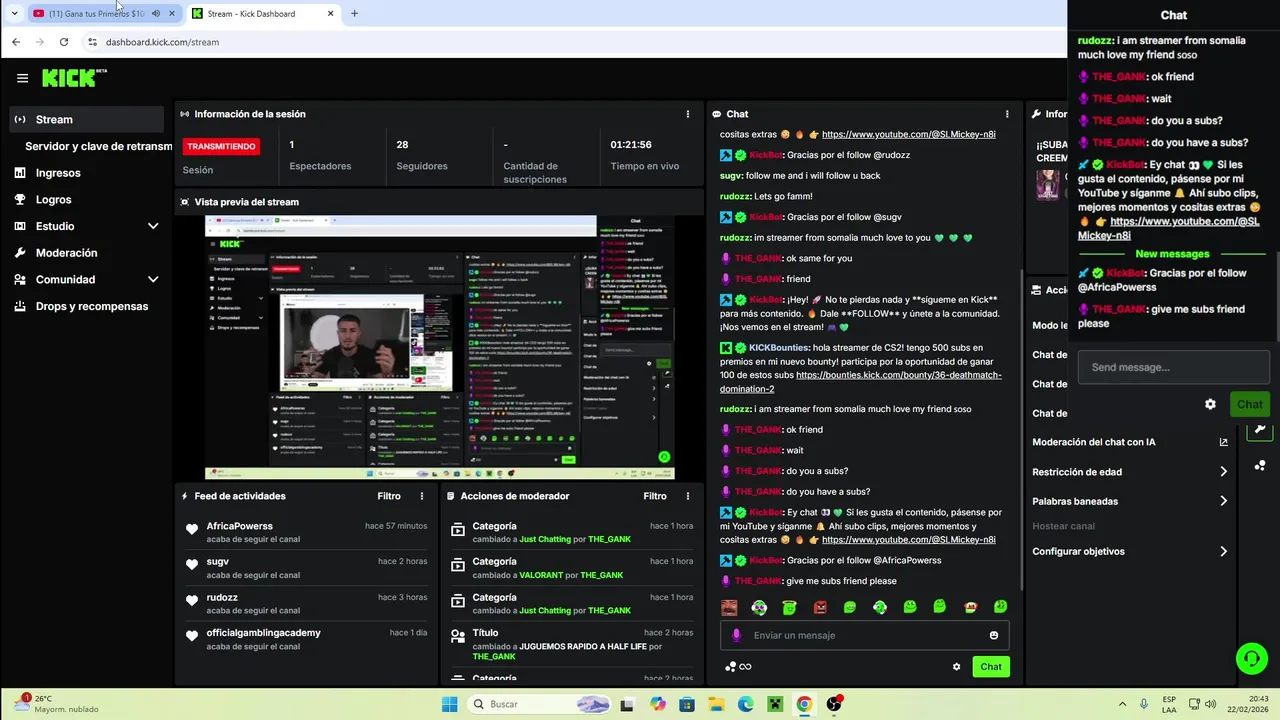This screenshot has height=720, width=1280.
Task: Reload the dashboard page
Action: click(x=64, y=42)
